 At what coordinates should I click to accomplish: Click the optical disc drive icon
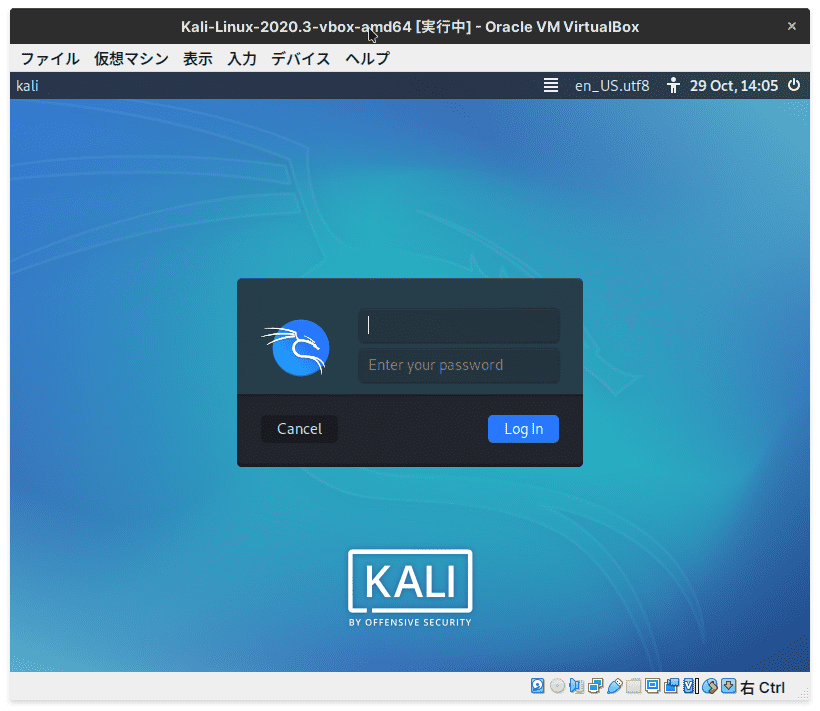click(x=557, y=686)
